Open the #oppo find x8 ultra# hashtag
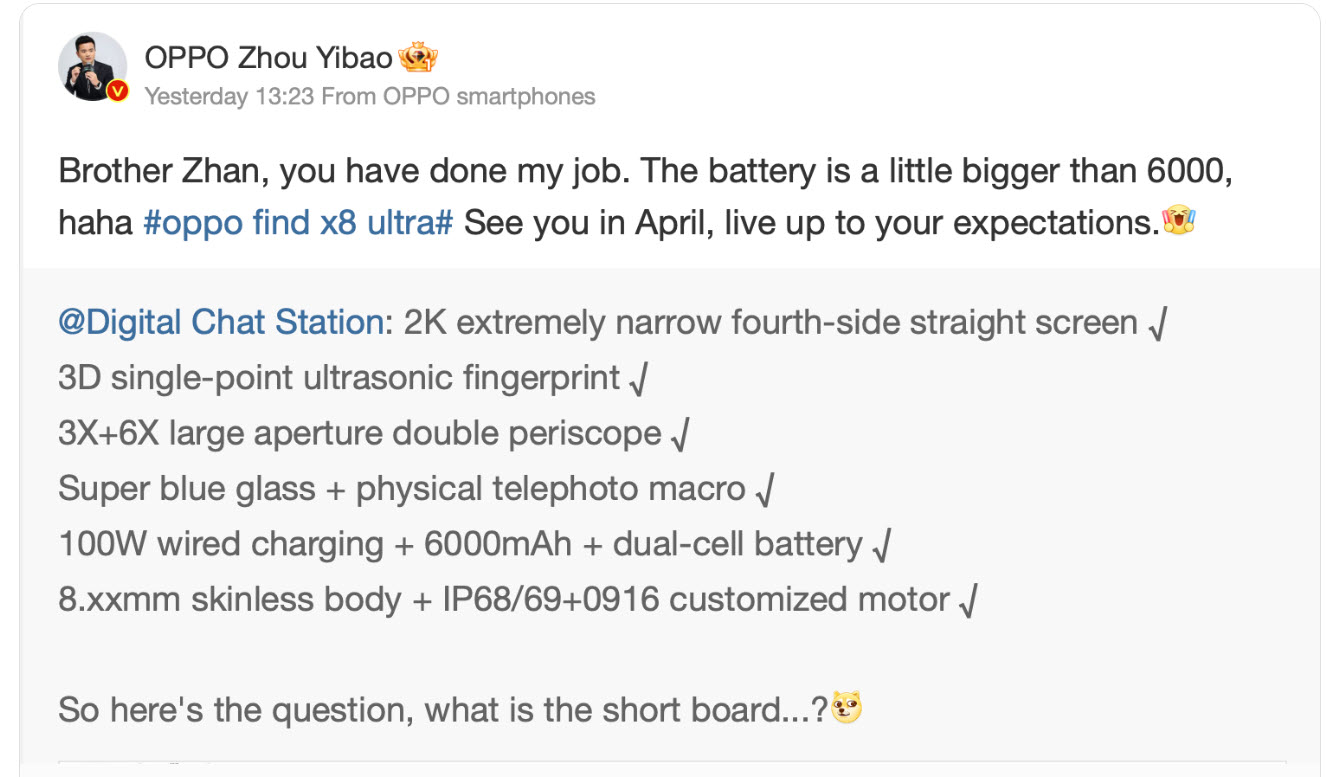The image size is (1333, 777). (x=298, y=222)
